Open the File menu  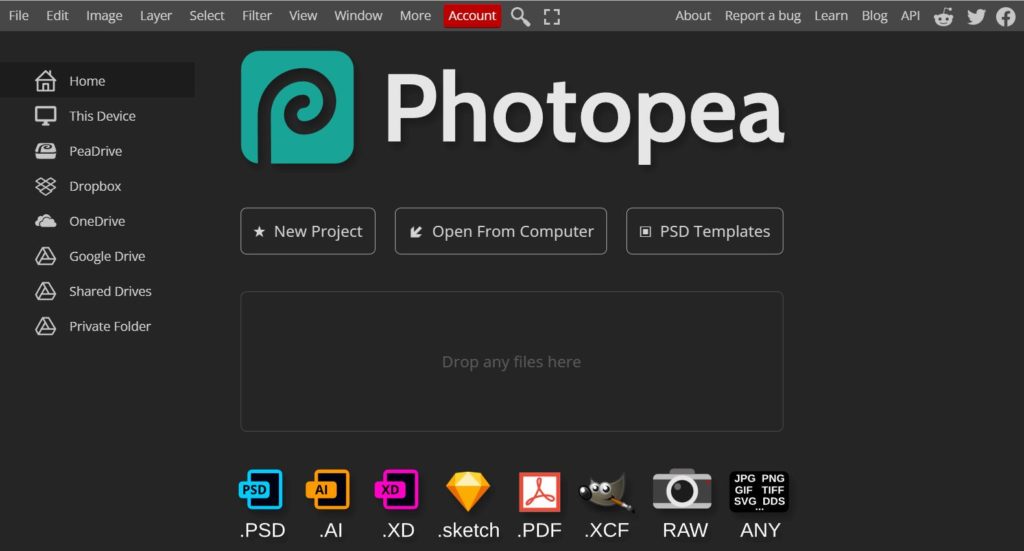(19, 16)
